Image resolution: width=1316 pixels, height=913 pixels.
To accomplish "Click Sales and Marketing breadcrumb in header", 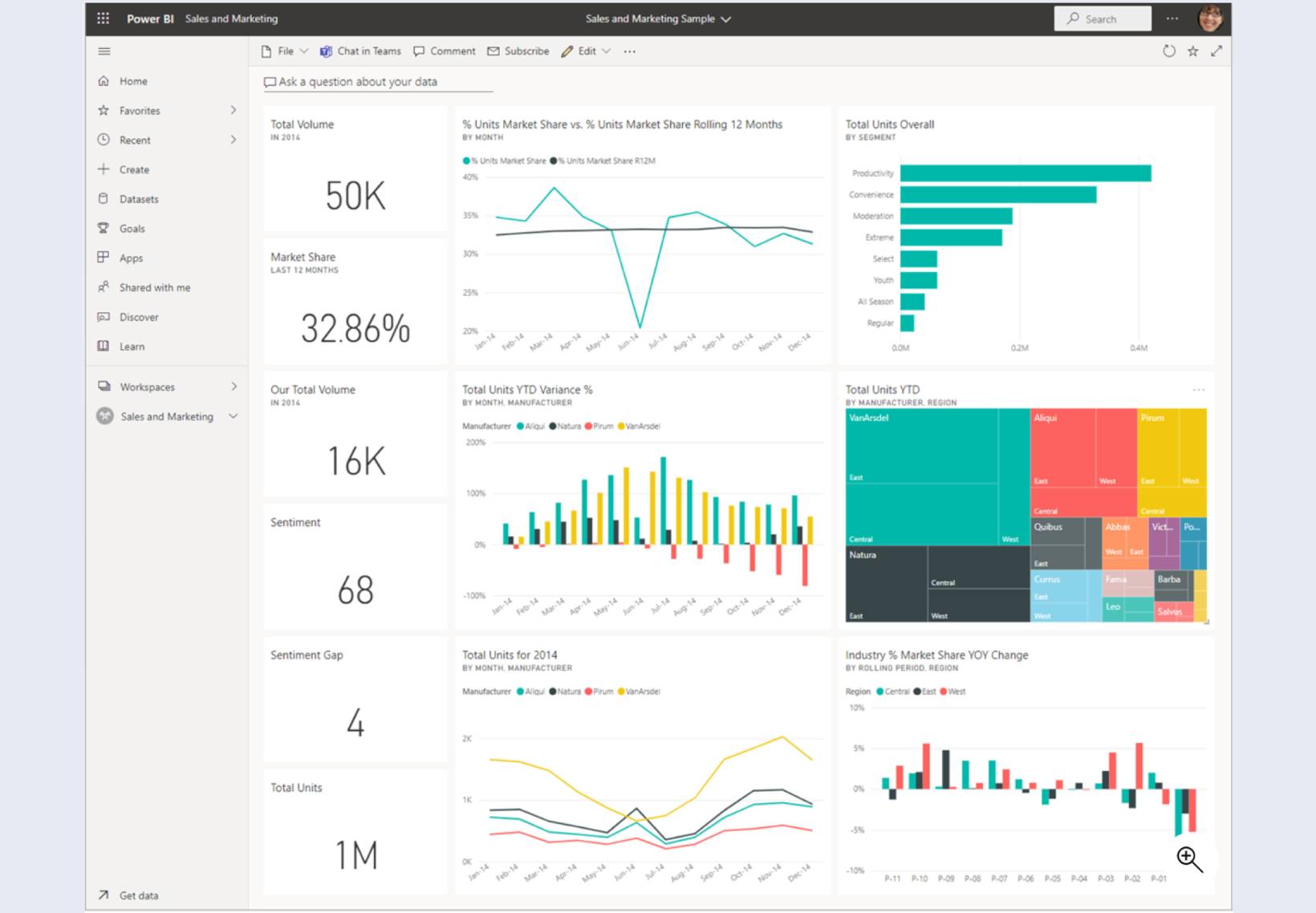I will point(231,18).
